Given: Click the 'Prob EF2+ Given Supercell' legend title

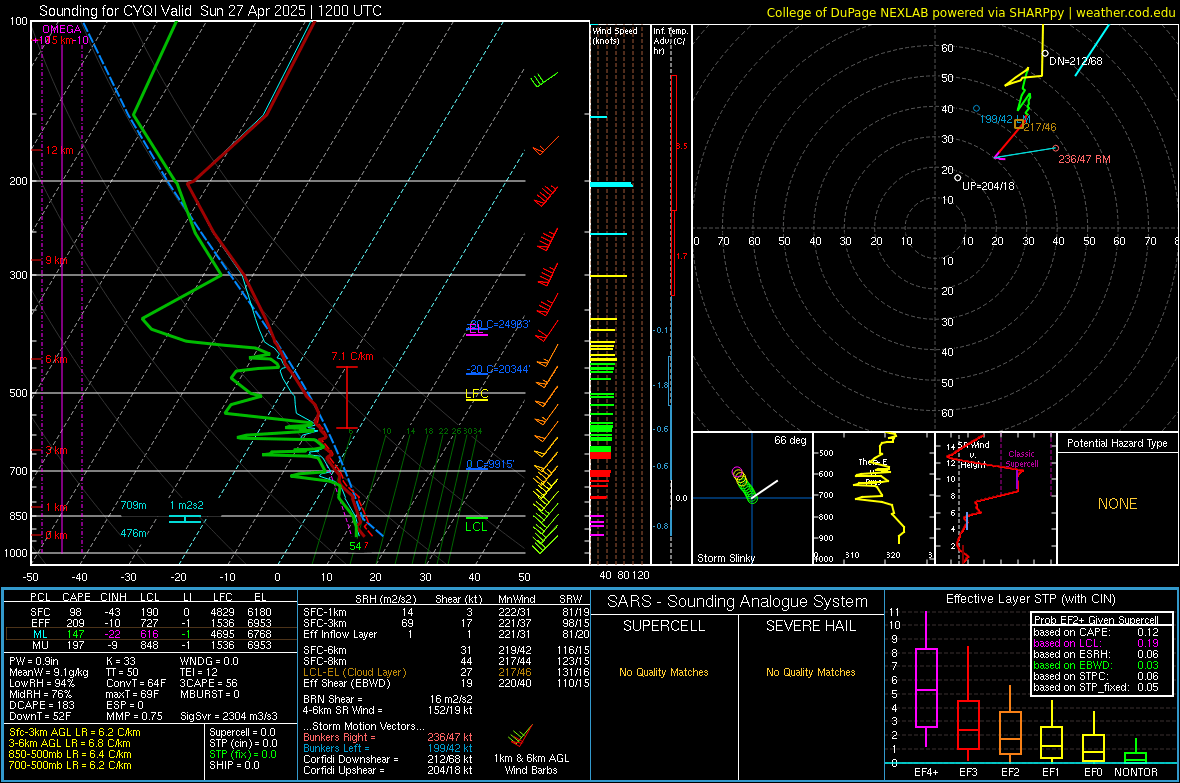Looking at the screenshot, I should pyautogui.click(x=1096, y=620).
